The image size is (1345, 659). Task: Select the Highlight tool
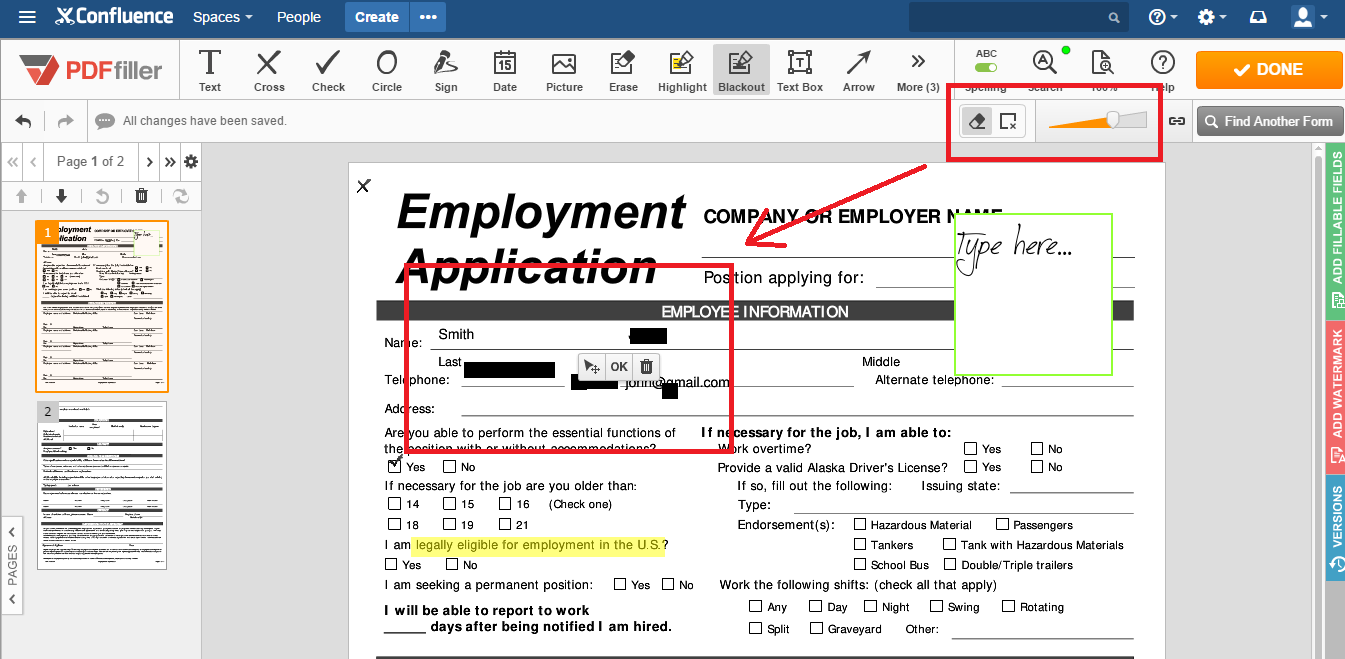point(682,70)
